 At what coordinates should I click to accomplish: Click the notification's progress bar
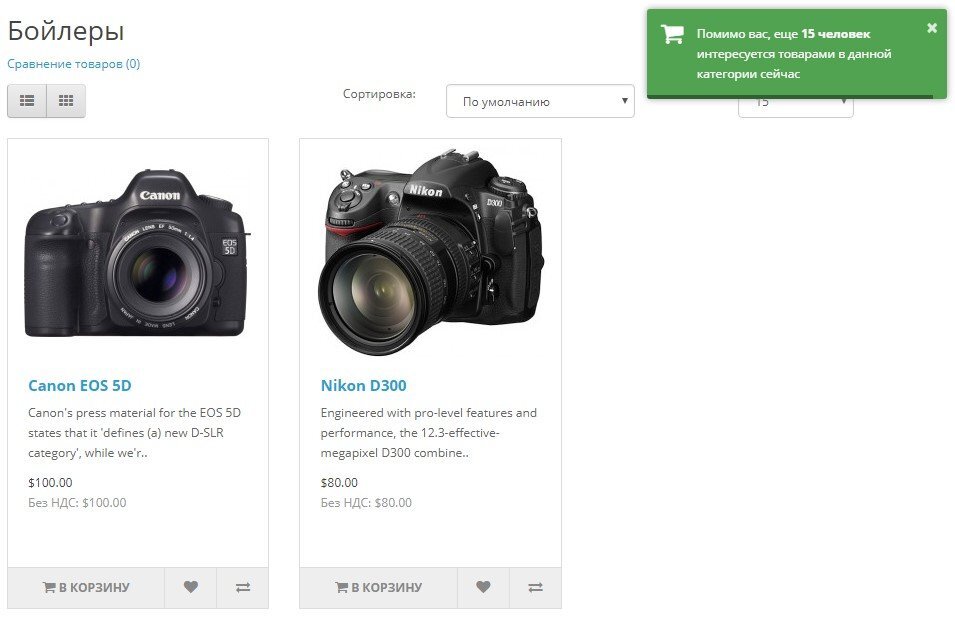tap(790, 97)
